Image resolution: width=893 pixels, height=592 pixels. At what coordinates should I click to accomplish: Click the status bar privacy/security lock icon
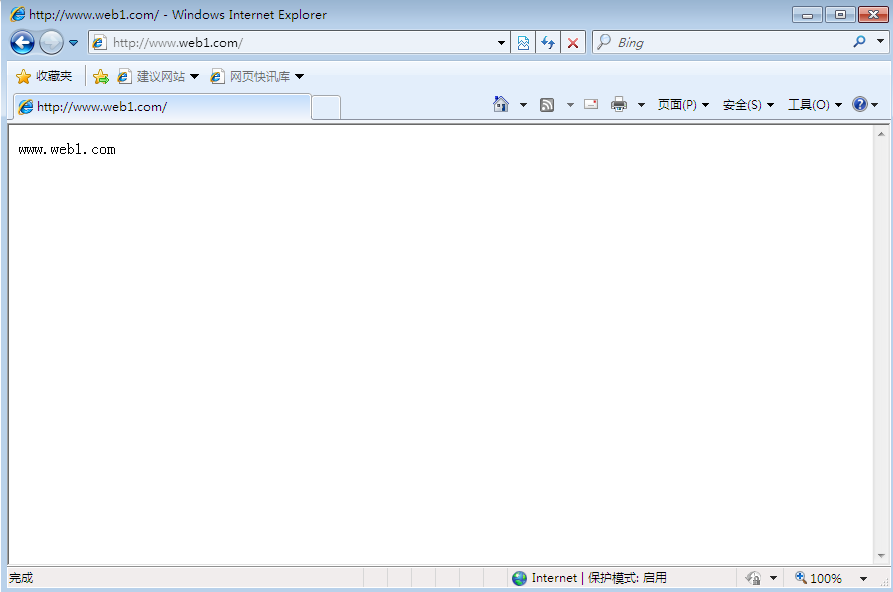pos(753,578)
